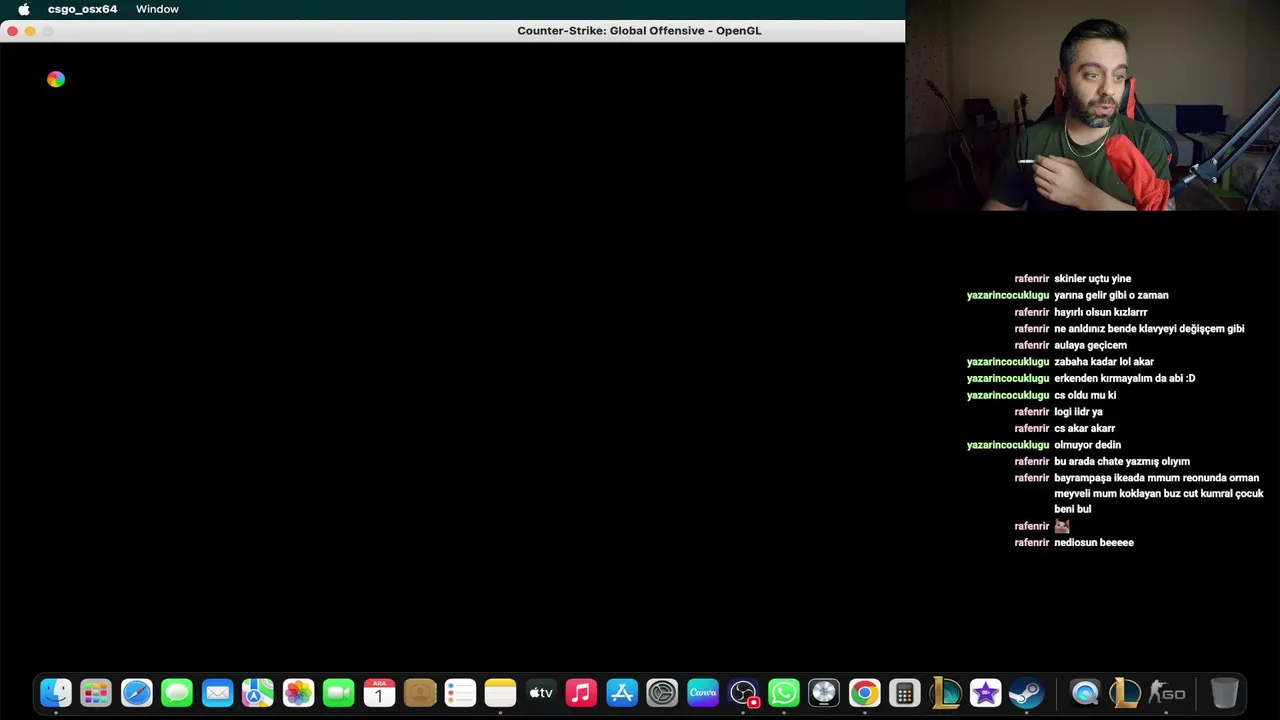The height and width of the screenshot is (720, 1280).
Task: Click chat message 'hayırlı olsun kızlarrr'
Action: [1100, 312]
